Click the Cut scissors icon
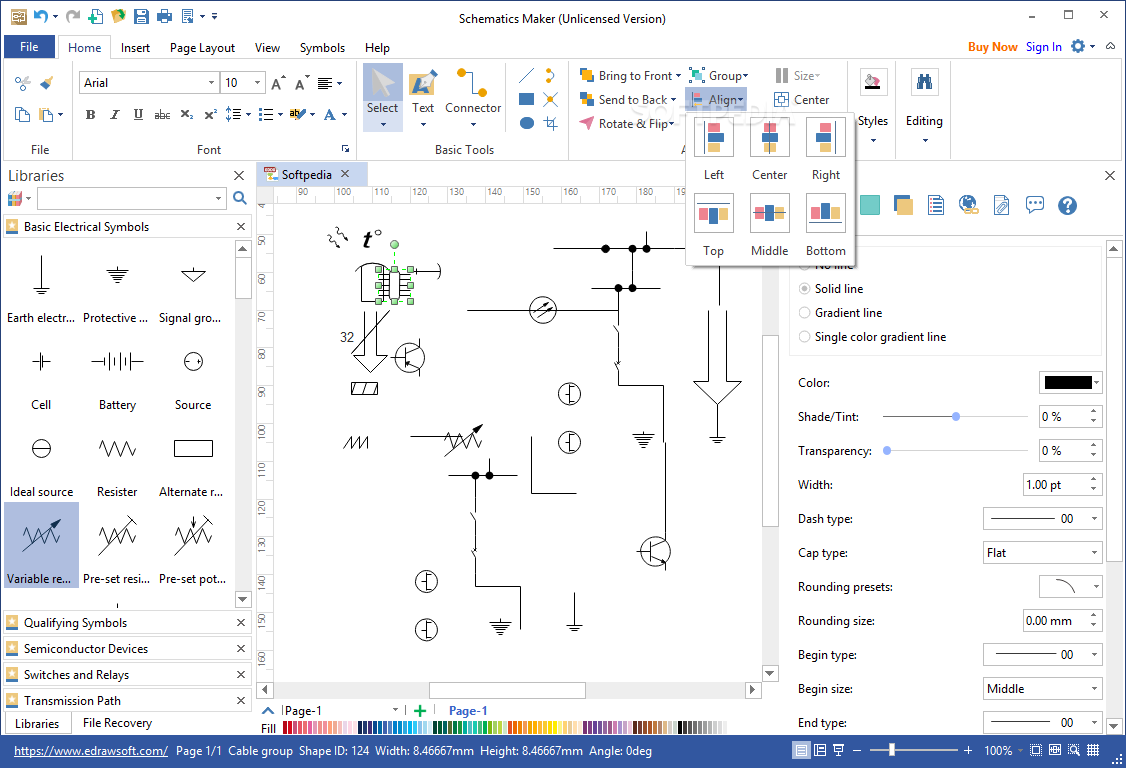Viewport: 1126px width, 768px height. point(22,83)
